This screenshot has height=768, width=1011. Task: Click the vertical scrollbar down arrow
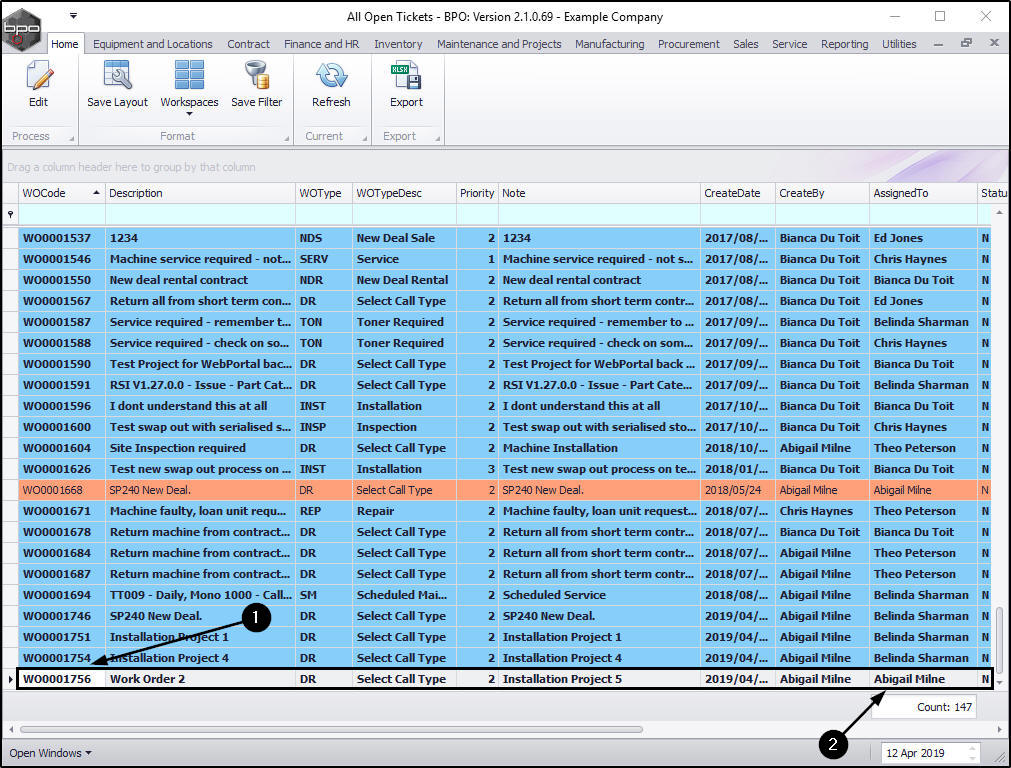click(1001, 680)
